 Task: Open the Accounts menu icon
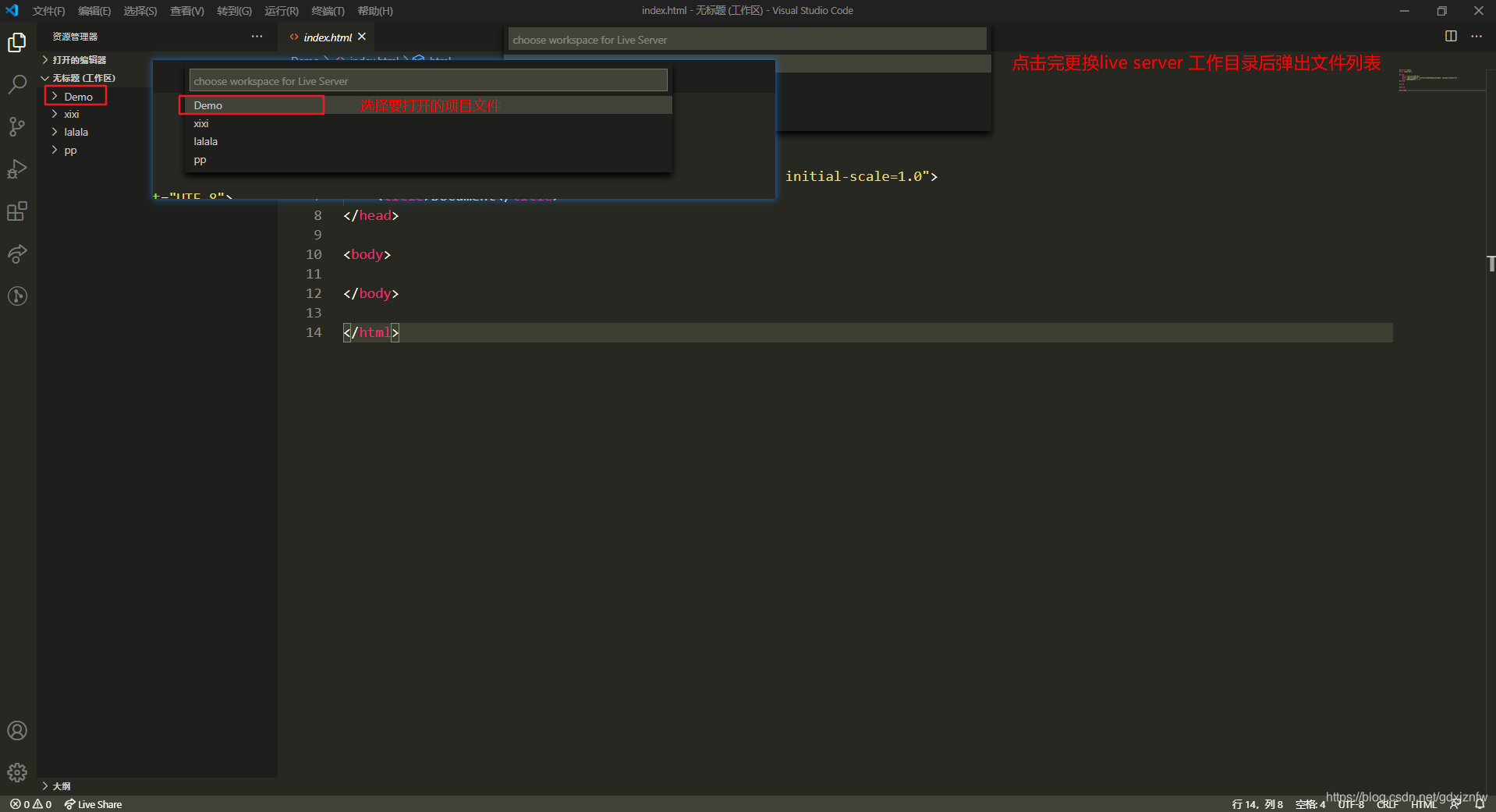pos(17,731)
